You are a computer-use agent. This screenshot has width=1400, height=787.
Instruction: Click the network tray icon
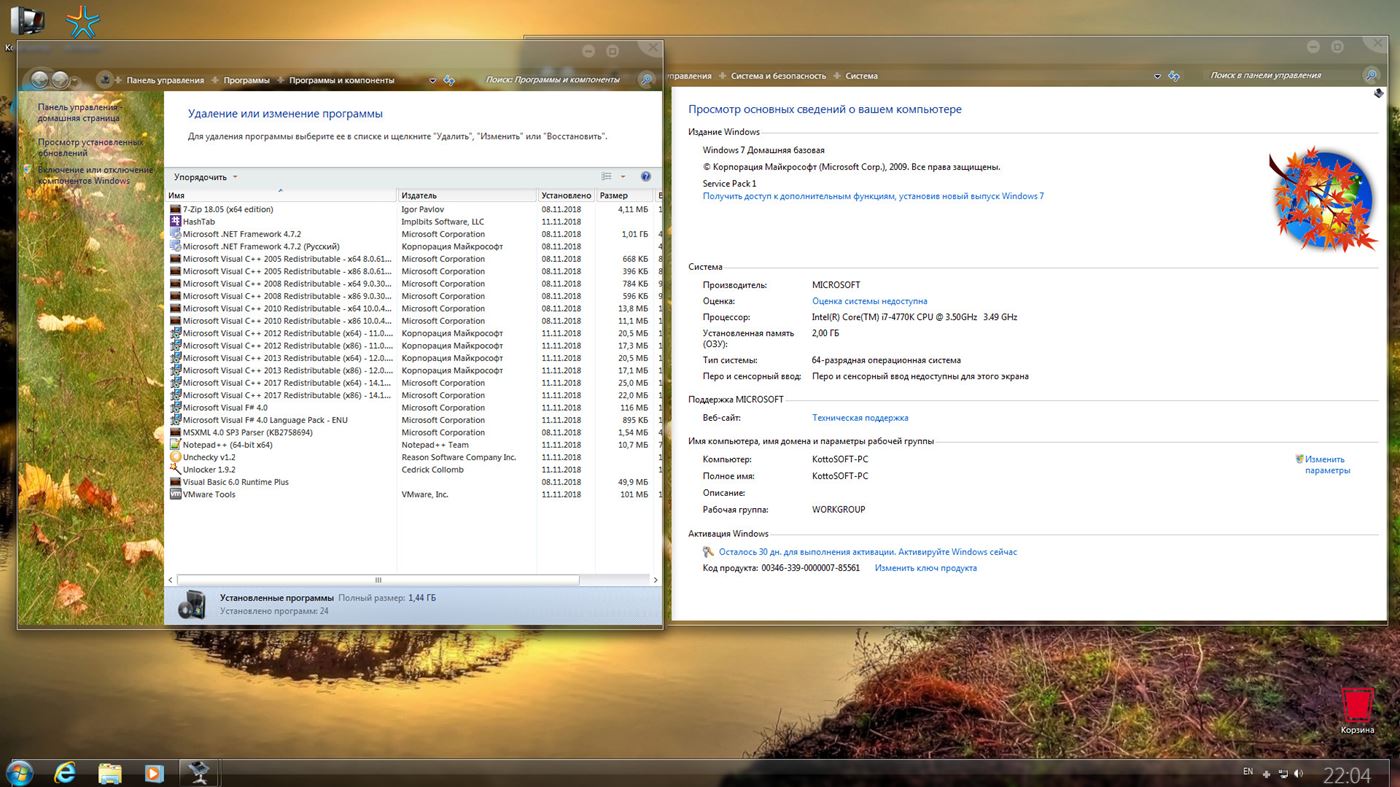coord(1283,774)
